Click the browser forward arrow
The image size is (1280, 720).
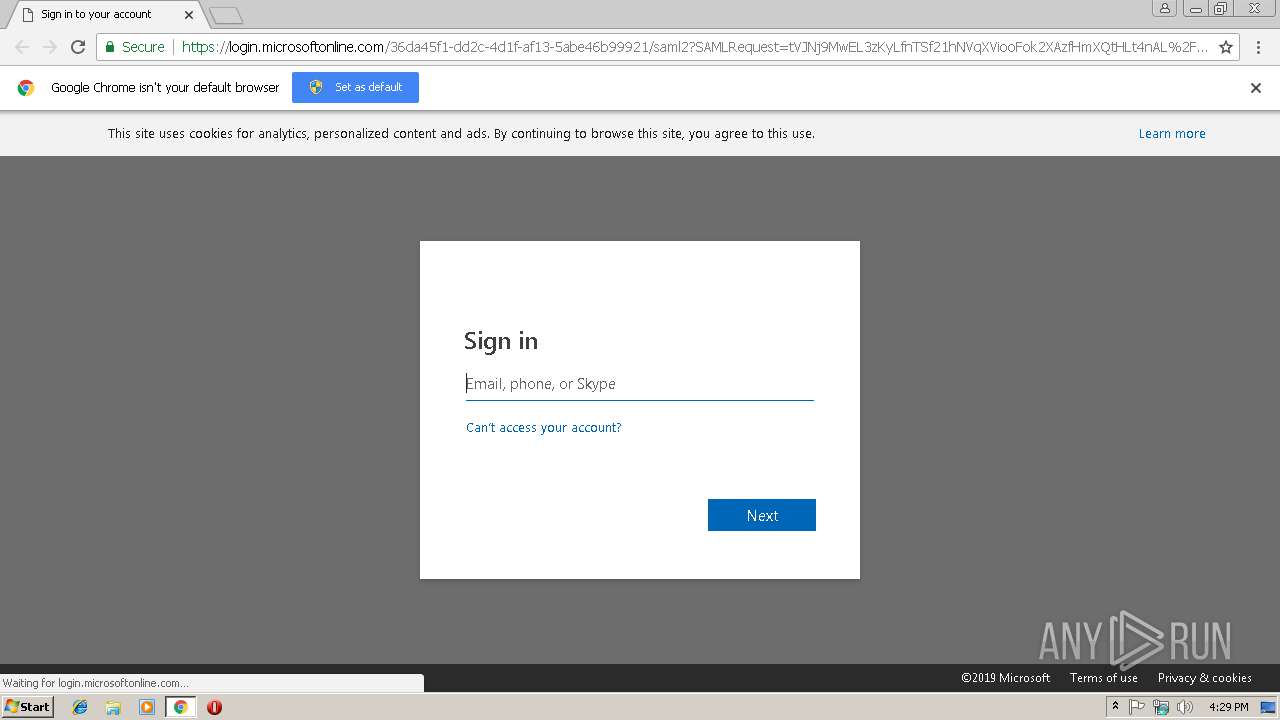[50, 47]
